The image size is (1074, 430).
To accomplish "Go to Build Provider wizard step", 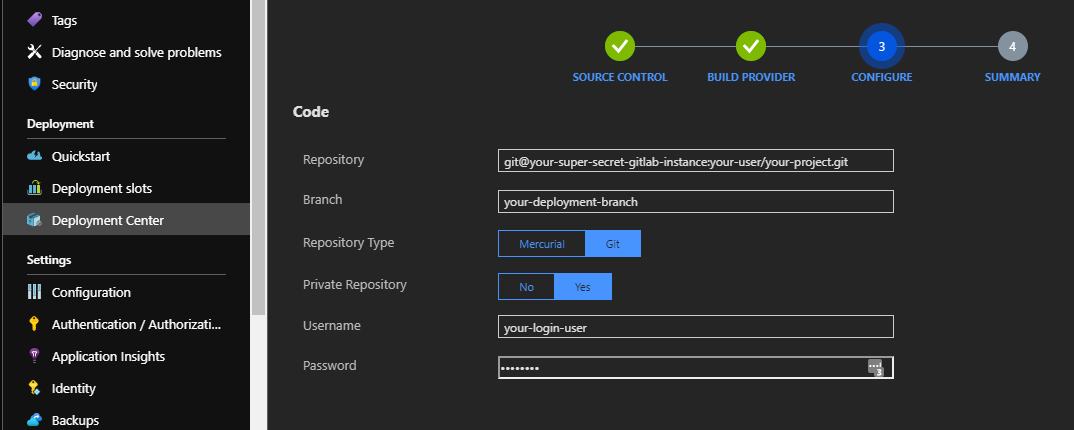I will (x=751, y=46).
